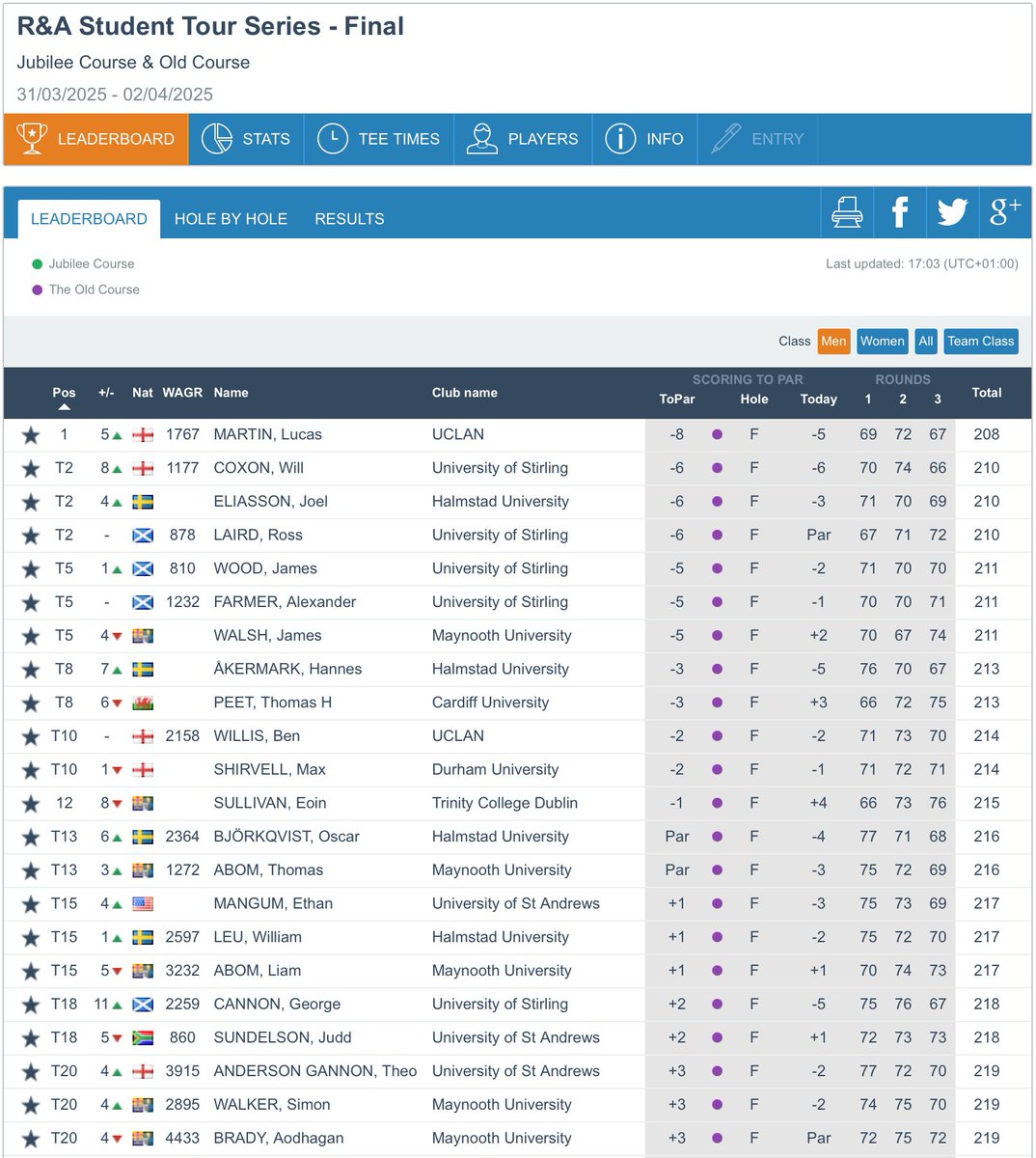Viewport: 1036px width, 1158px height.
Task: Click the circled i Info icon
Action: [x=620, y=139]
